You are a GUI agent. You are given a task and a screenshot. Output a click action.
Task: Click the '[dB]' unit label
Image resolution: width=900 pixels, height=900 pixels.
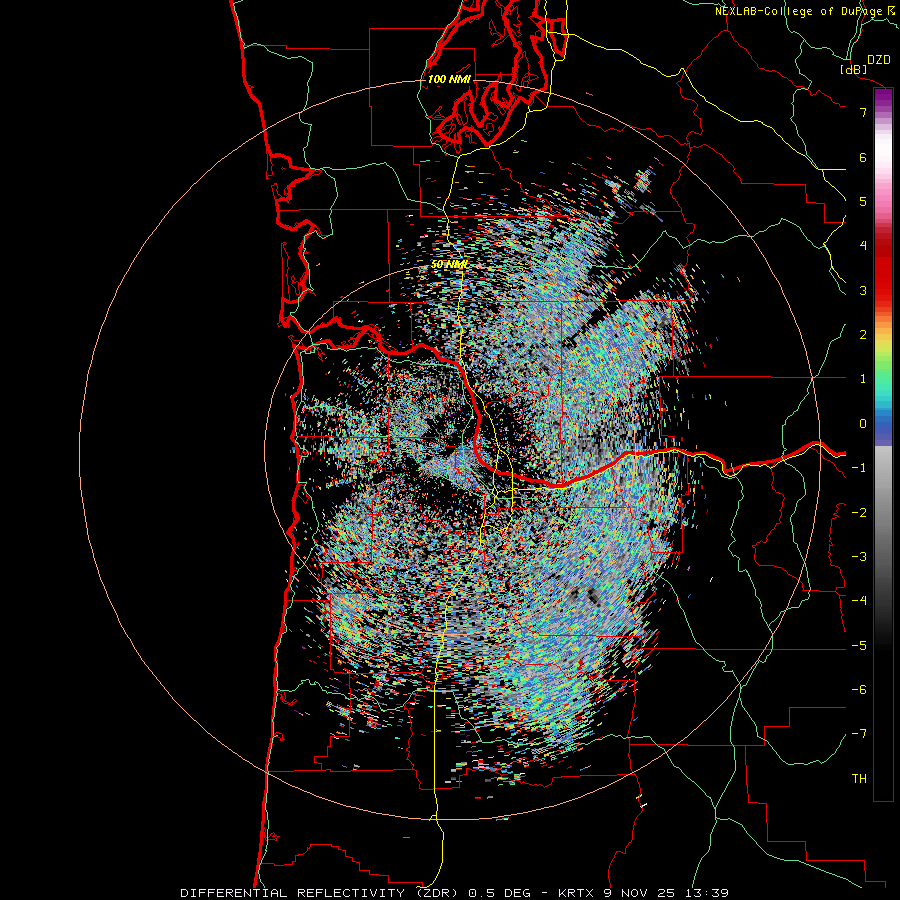(854, 69)
